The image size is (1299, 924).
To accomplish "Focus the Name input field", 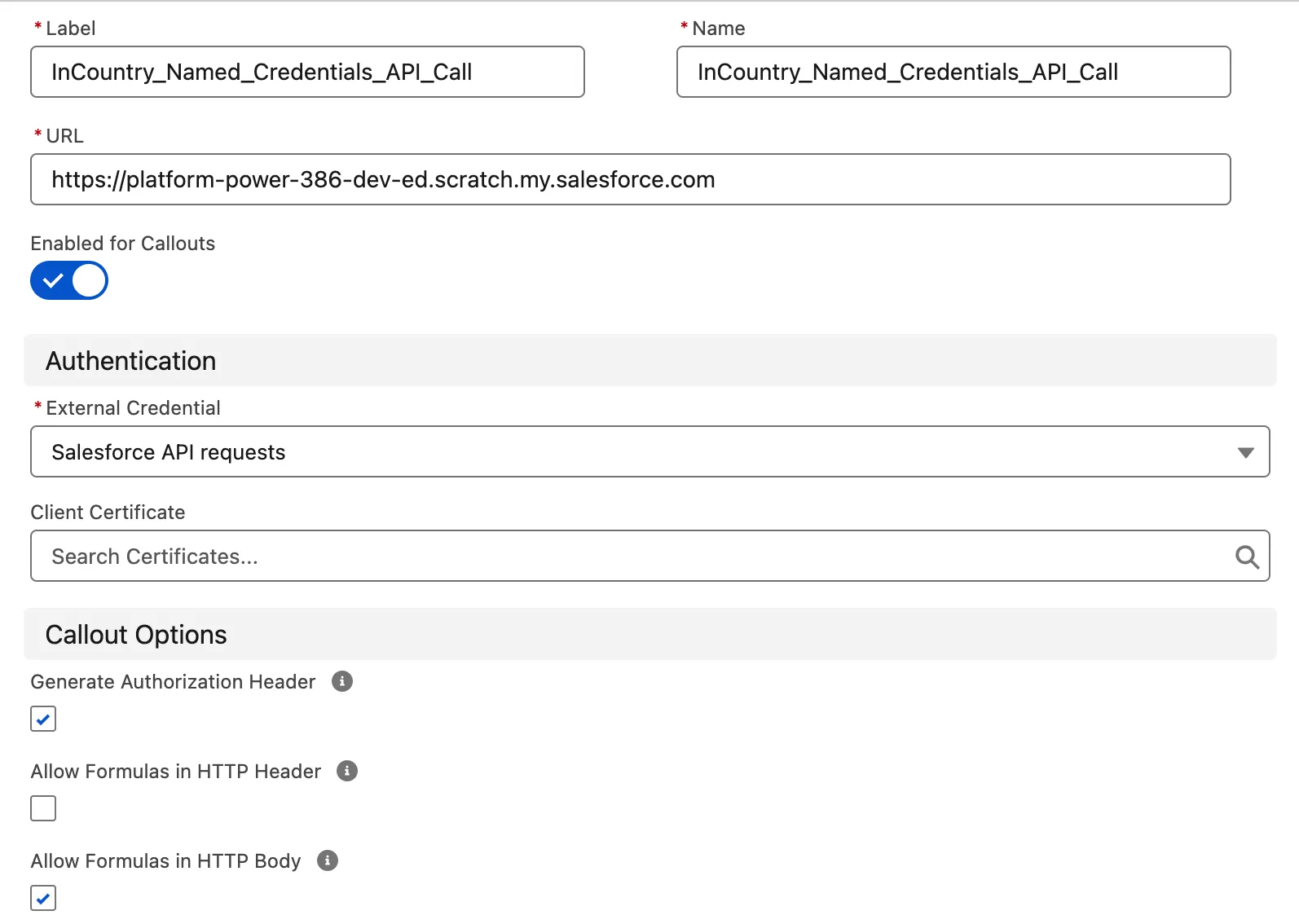I will (953, 72).
